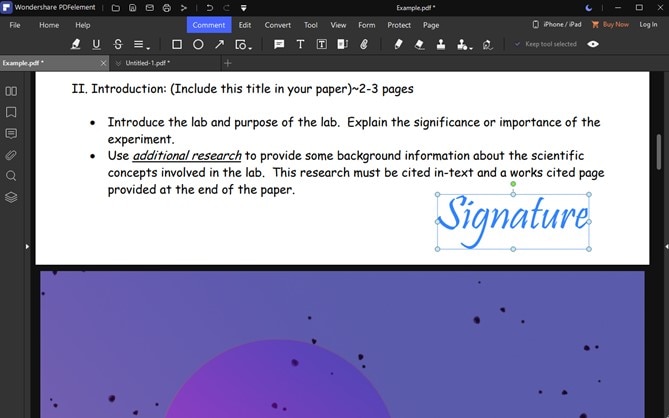Select the Rectangle shape tool

177,44
